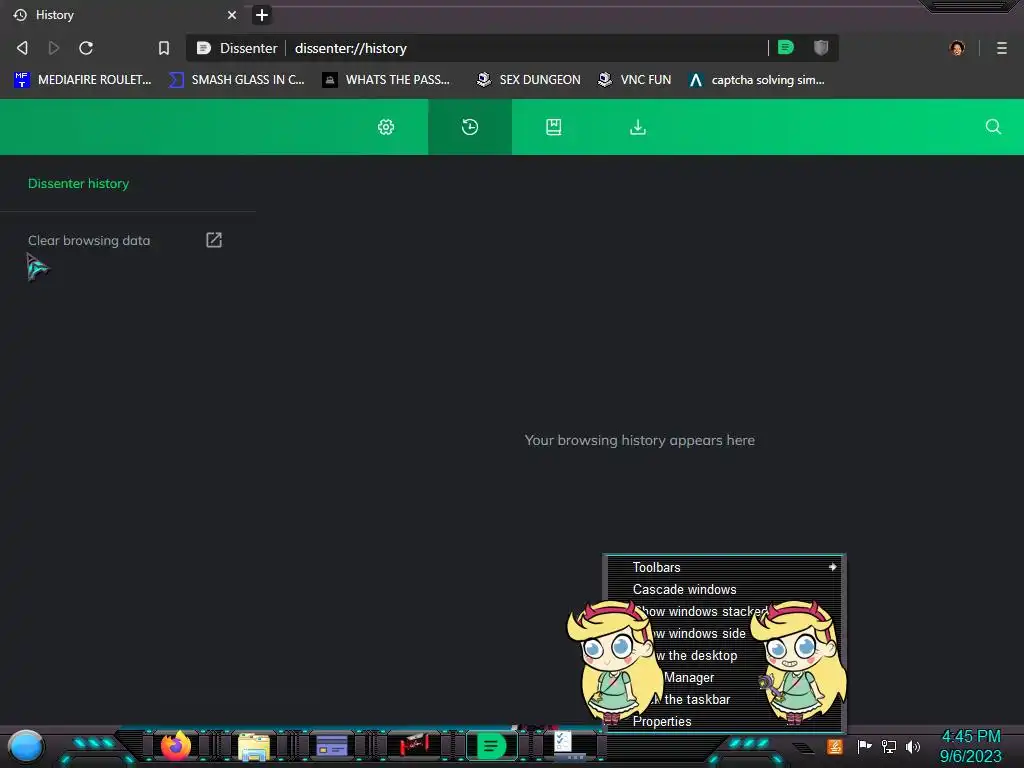Open MEDIAFIRE ROULET... bookmark
Image resolution: width=1024 pixels, height=768 pixels.
click(x=83, y=80)
